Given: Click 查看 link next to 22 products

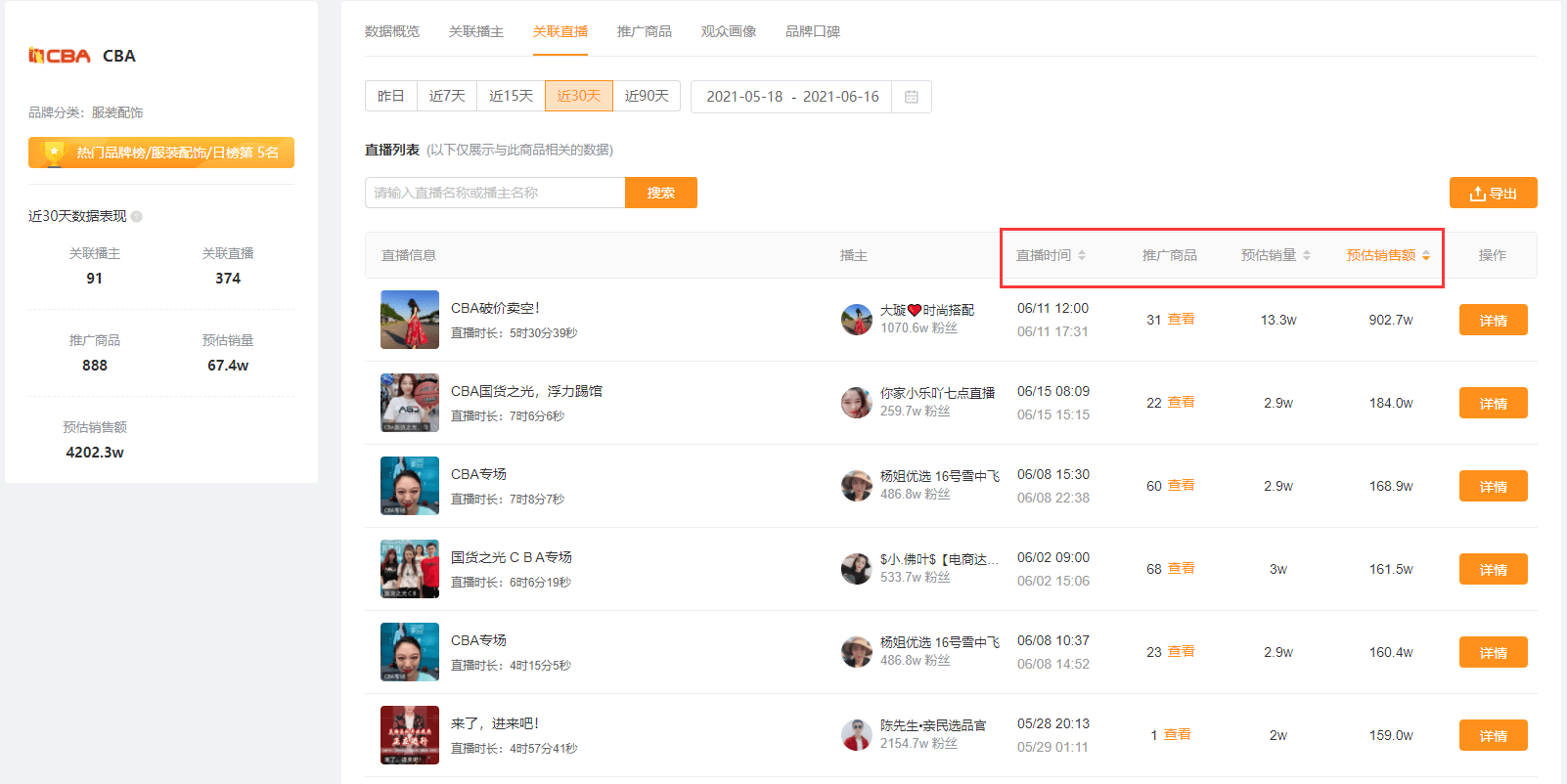Looking at the screenshot, I should pyautogui.click(x=1181, y=402).
